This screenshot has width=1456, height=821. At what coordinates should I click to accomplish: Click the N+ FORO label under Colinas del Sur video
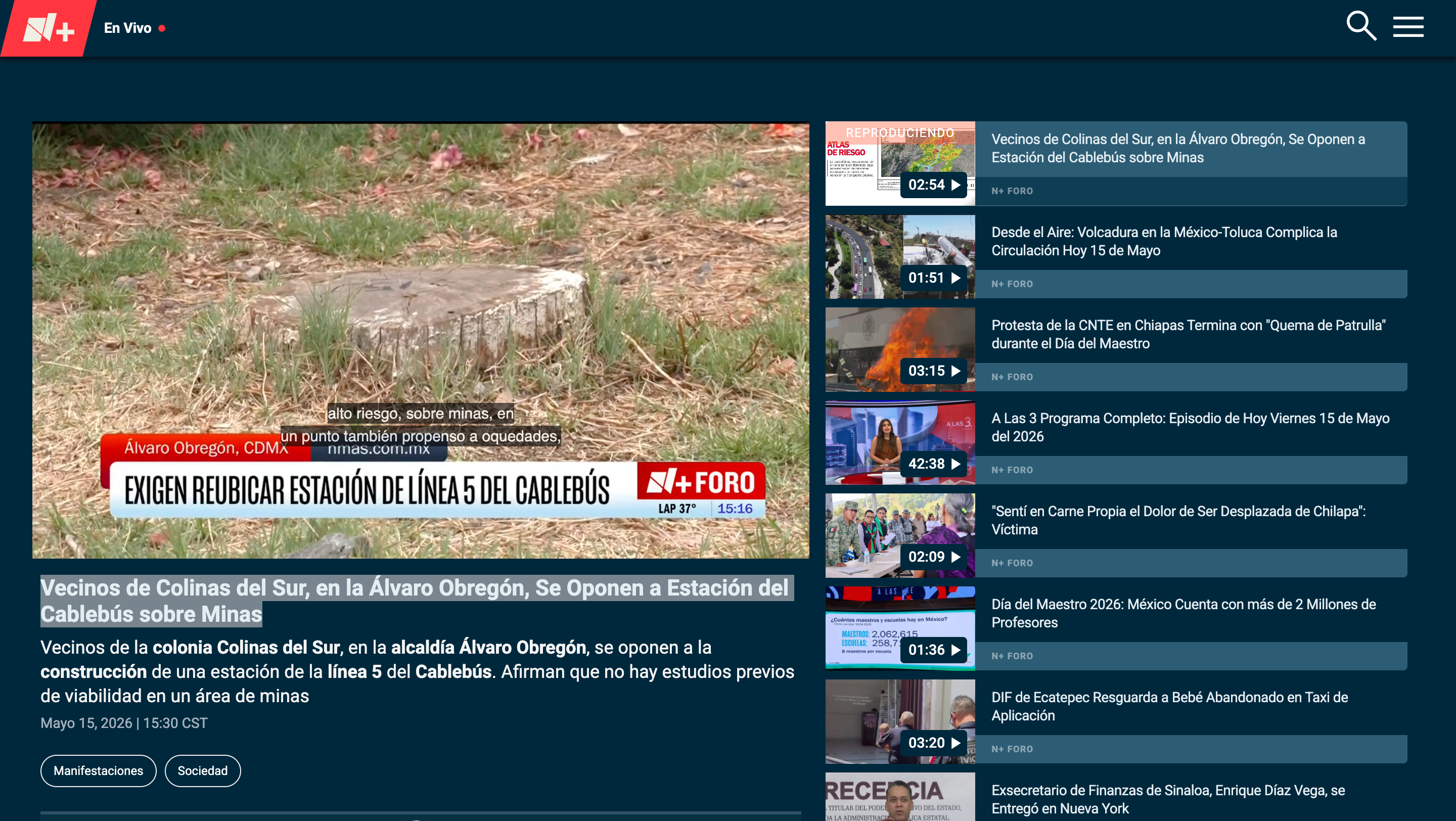point(1012,191)
